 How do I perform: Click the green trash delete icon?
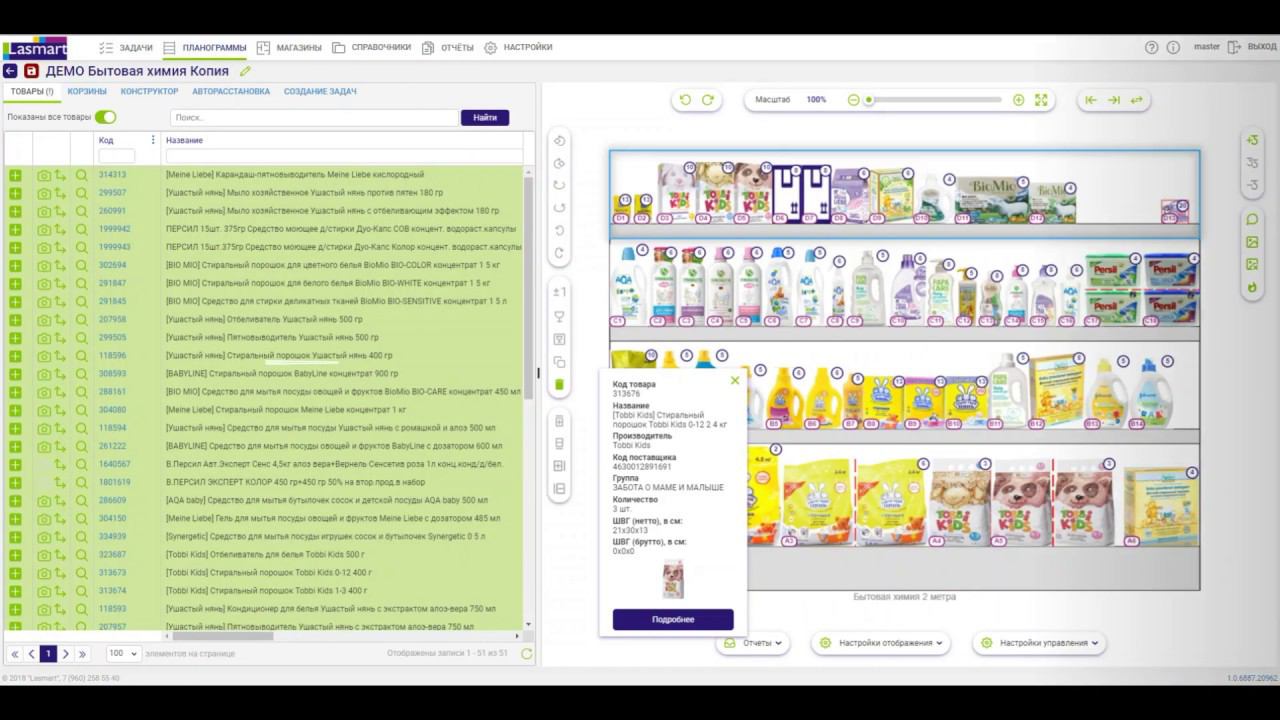click(560, 384)
